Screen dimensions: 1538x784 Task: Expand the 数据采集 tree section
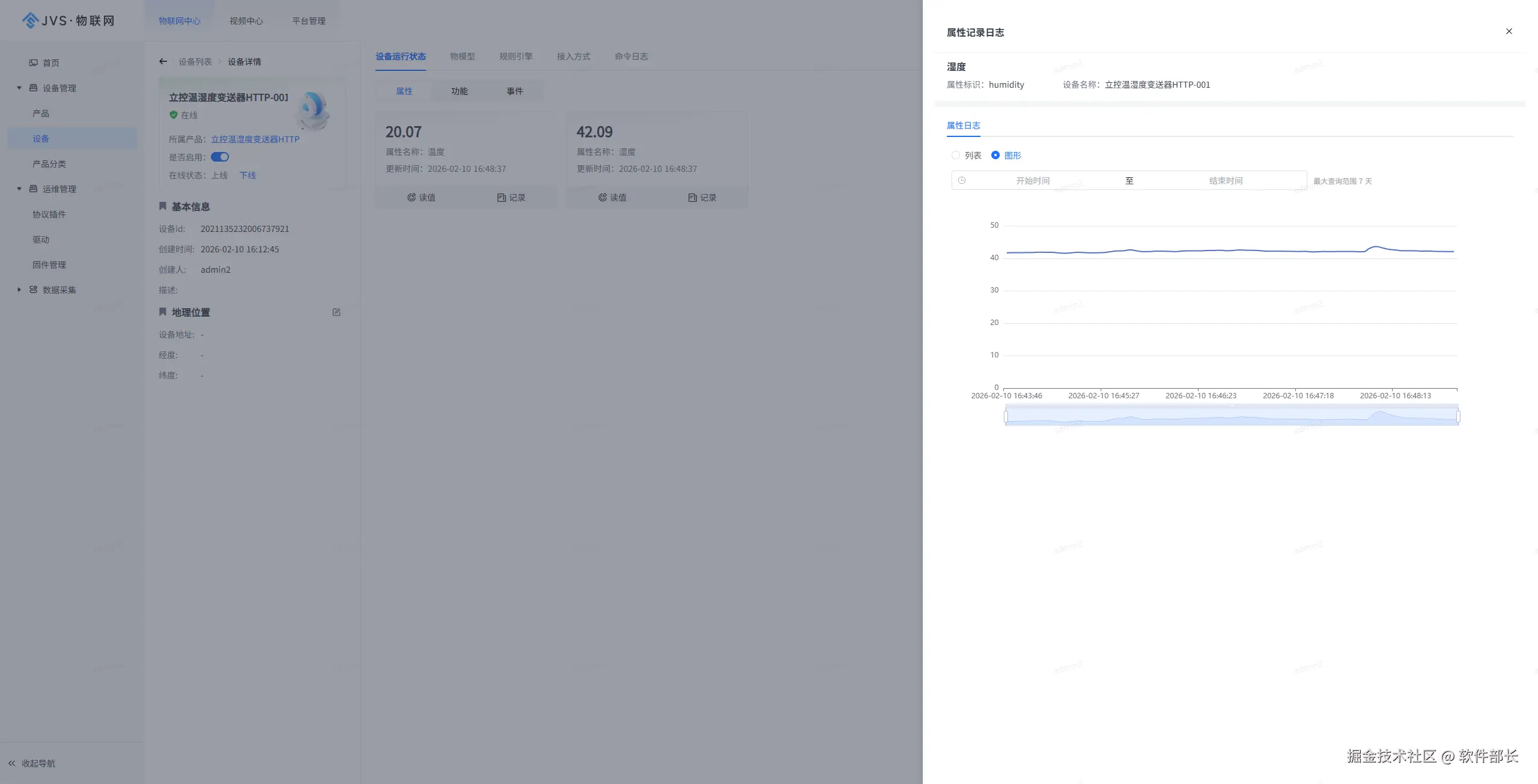click(x=19, y=290)
